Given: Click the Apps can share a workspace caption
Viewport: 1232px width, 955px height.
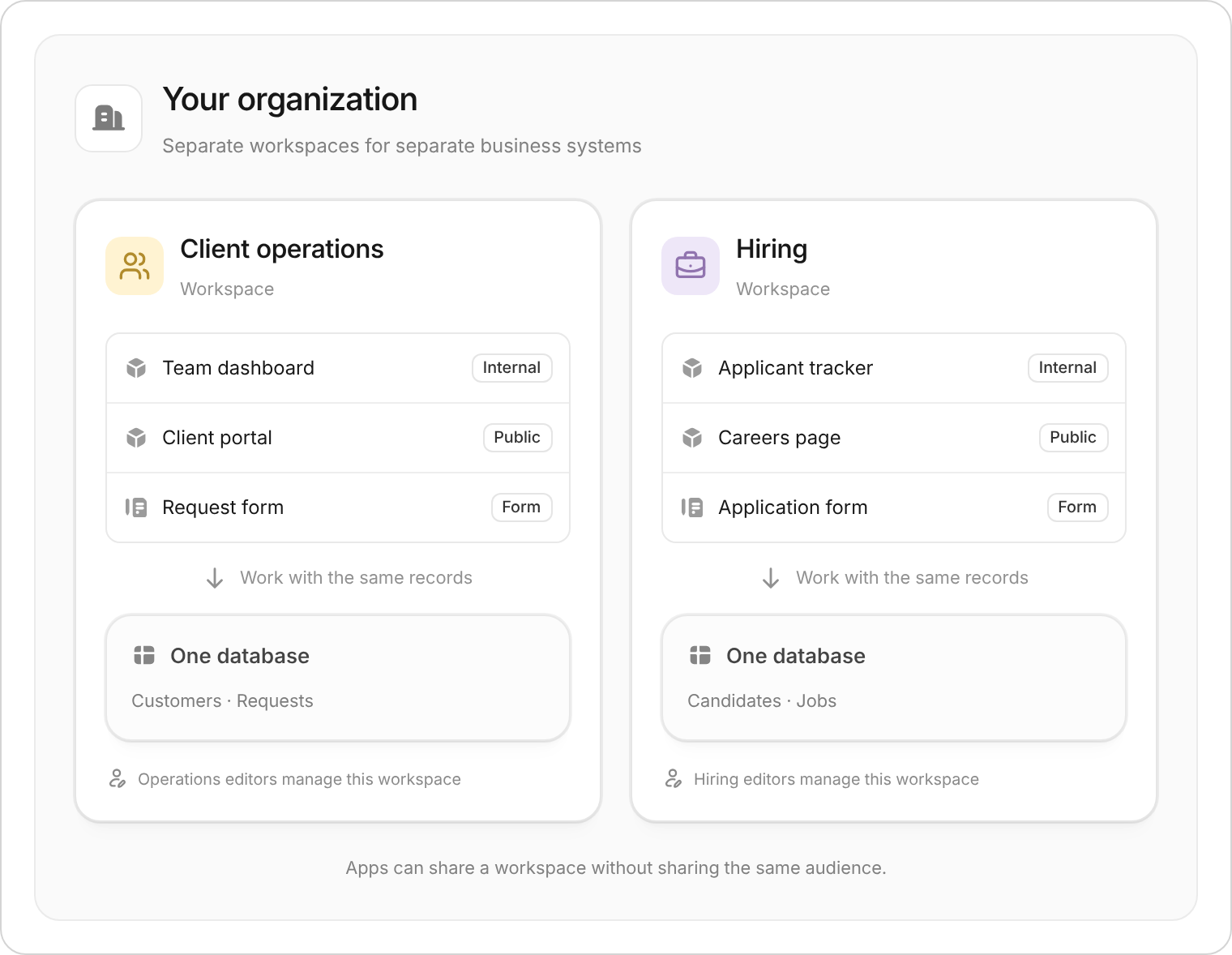Looking at the screenshot, I should [x=616, y=868].
